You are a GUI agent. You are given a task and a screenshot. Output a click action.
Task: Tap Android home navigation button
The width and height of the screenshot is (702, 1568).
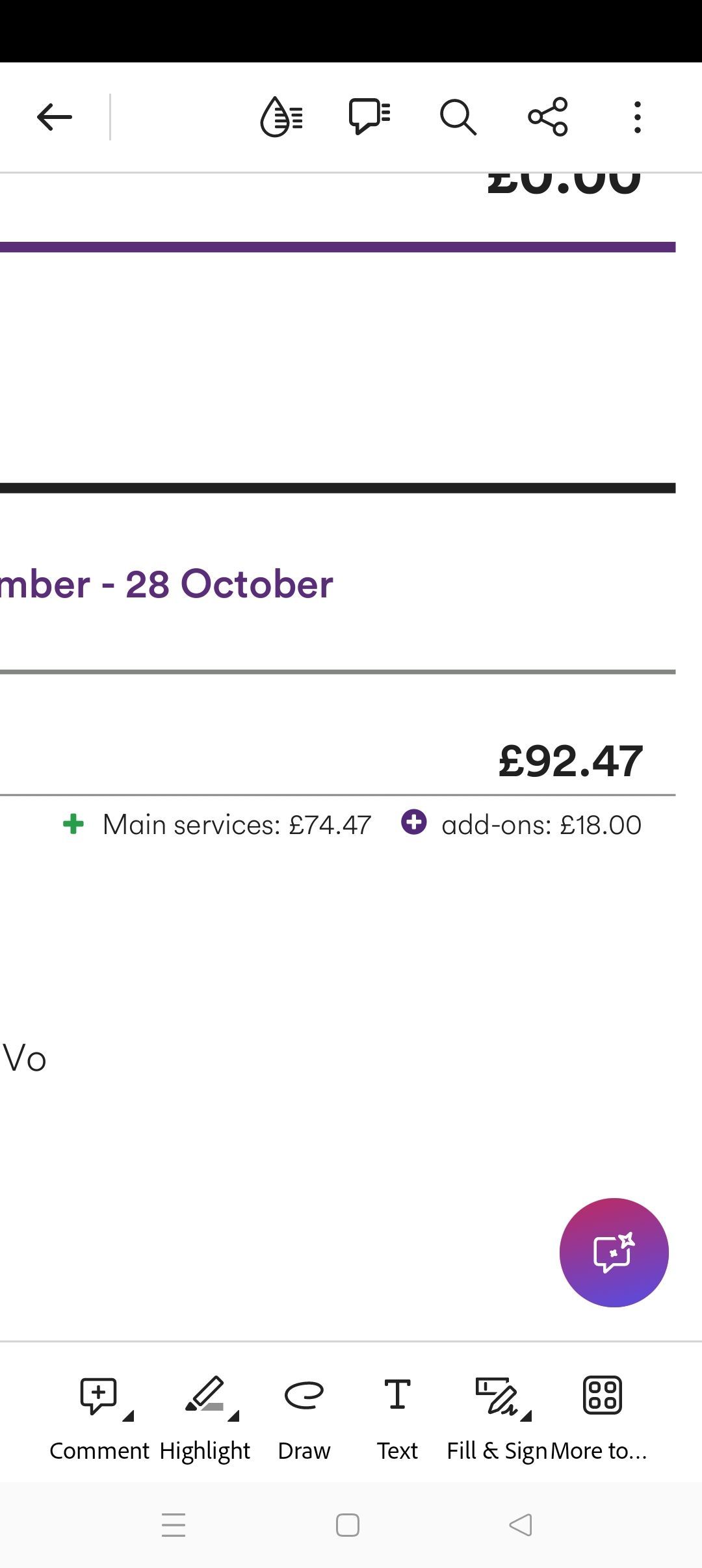click(x=348, y=1525)
